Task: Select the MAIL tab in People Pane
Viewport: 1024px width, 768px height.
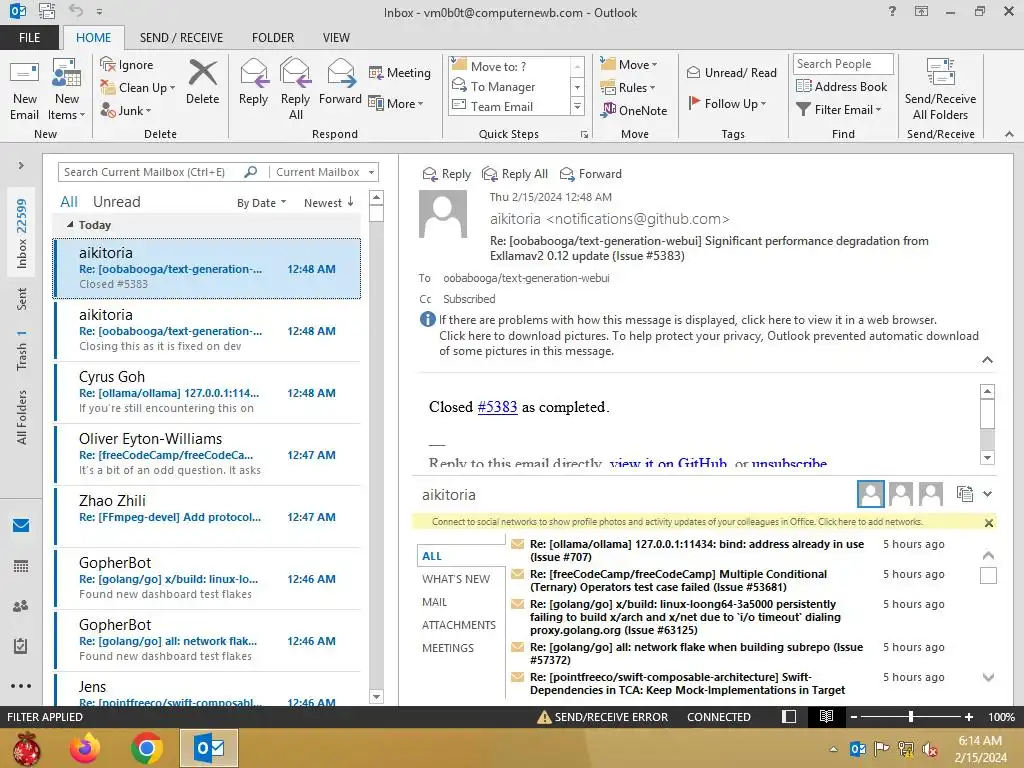Action: 434,602
